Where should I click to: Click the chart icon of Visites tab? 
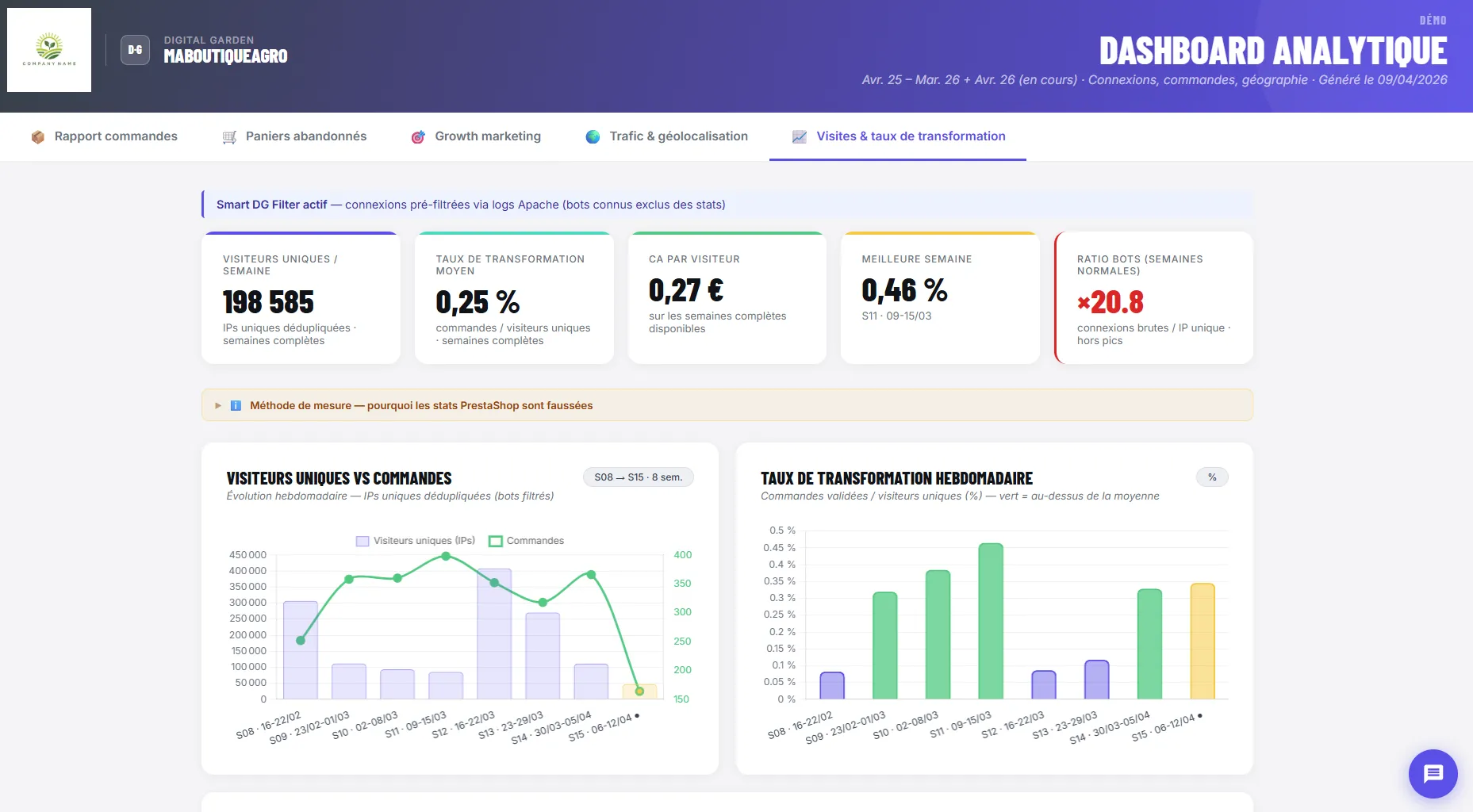(x=800, y=136)
